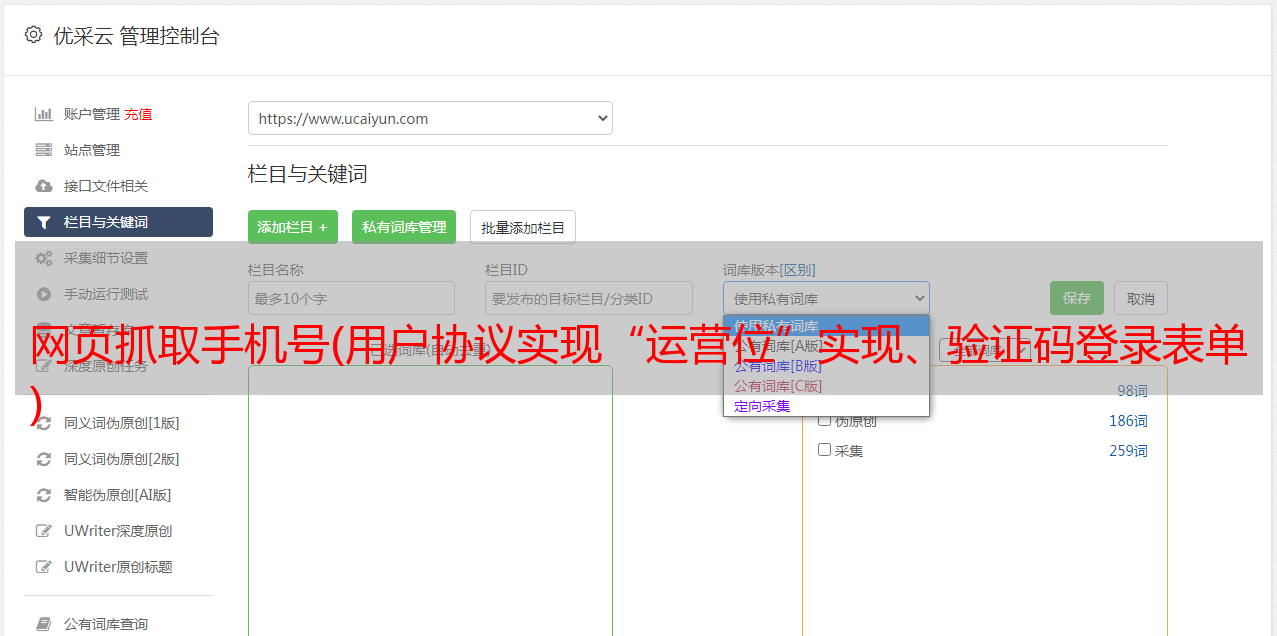Open the https://www.ucaiyun.com site dropdown
The width and height of the screenshot is (1277, 636).
(x=430, y=118)
